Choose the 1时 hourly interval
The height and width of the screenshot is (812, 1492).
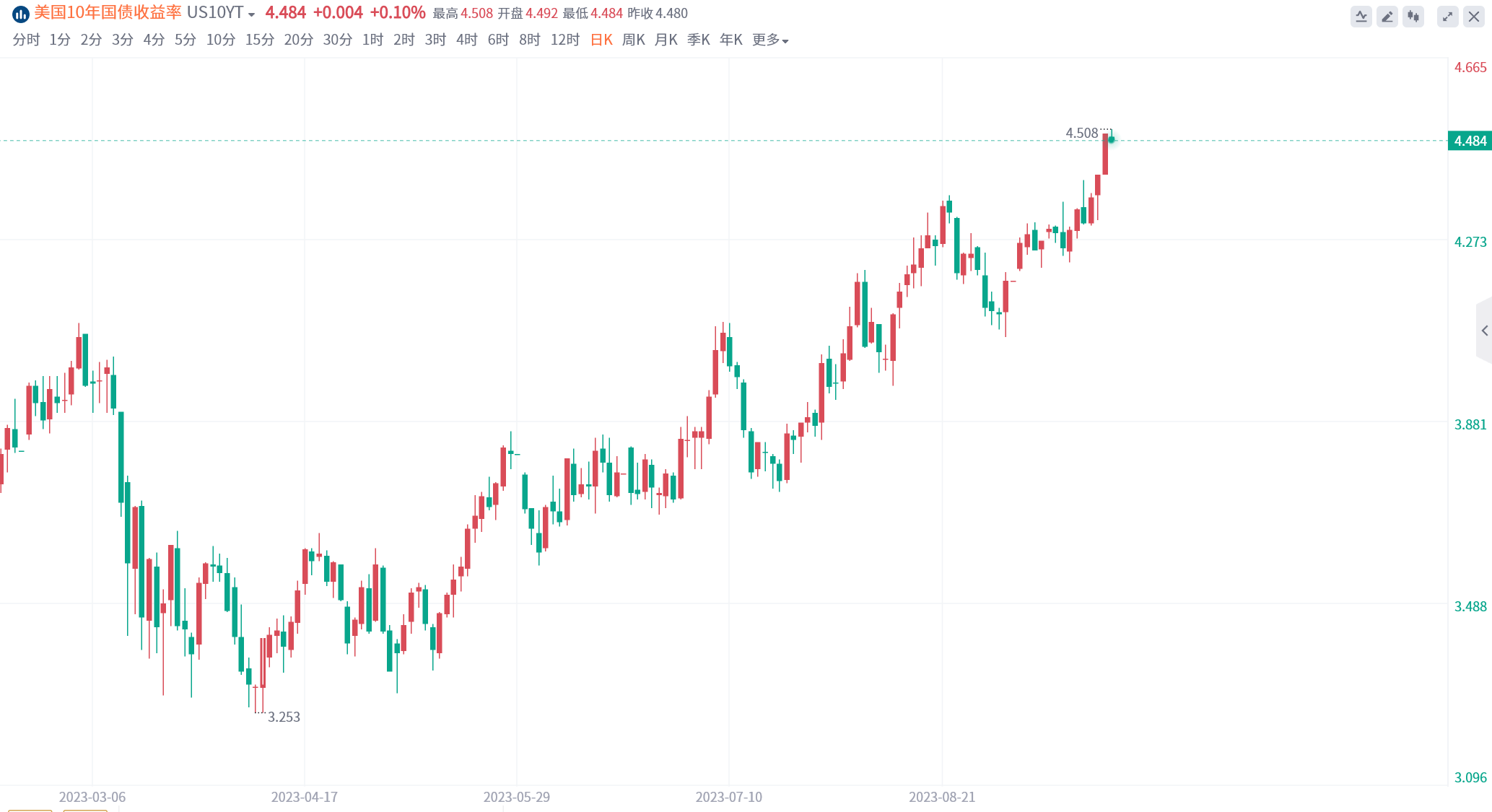372,40
